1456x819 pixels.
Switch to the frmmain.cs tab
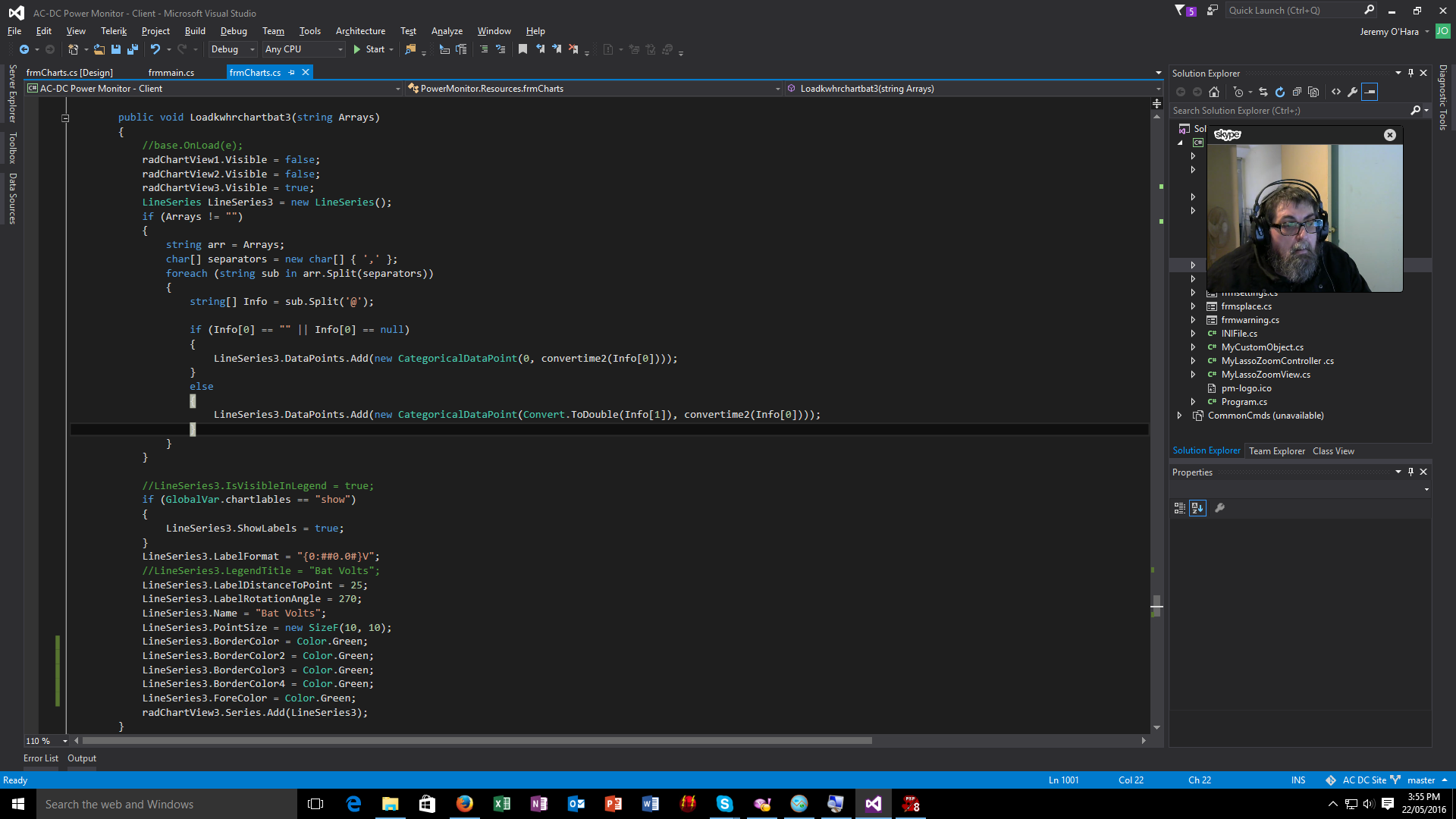(171, 73)
